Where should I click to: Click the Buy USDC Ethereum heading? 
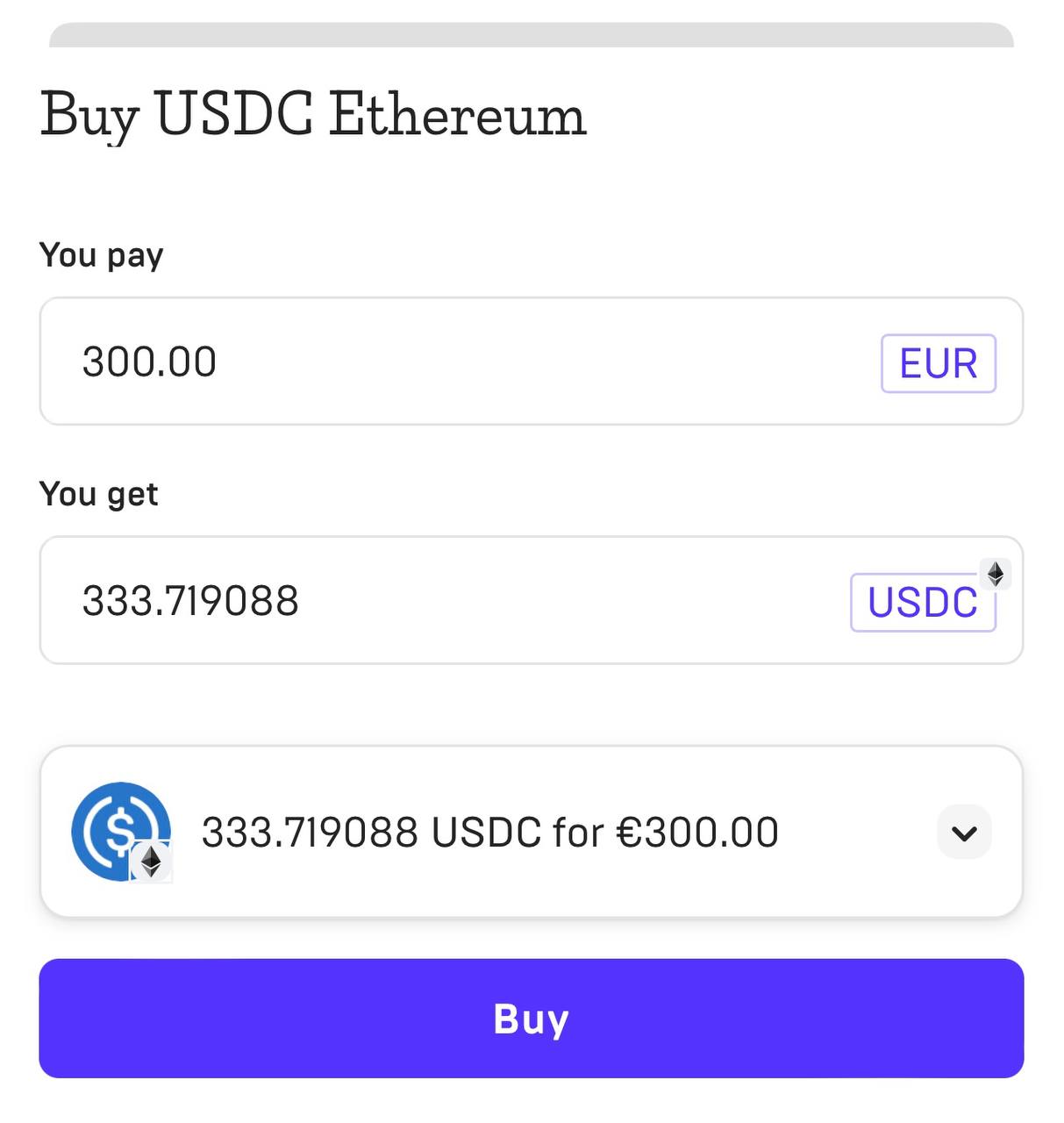click(313, 116)
